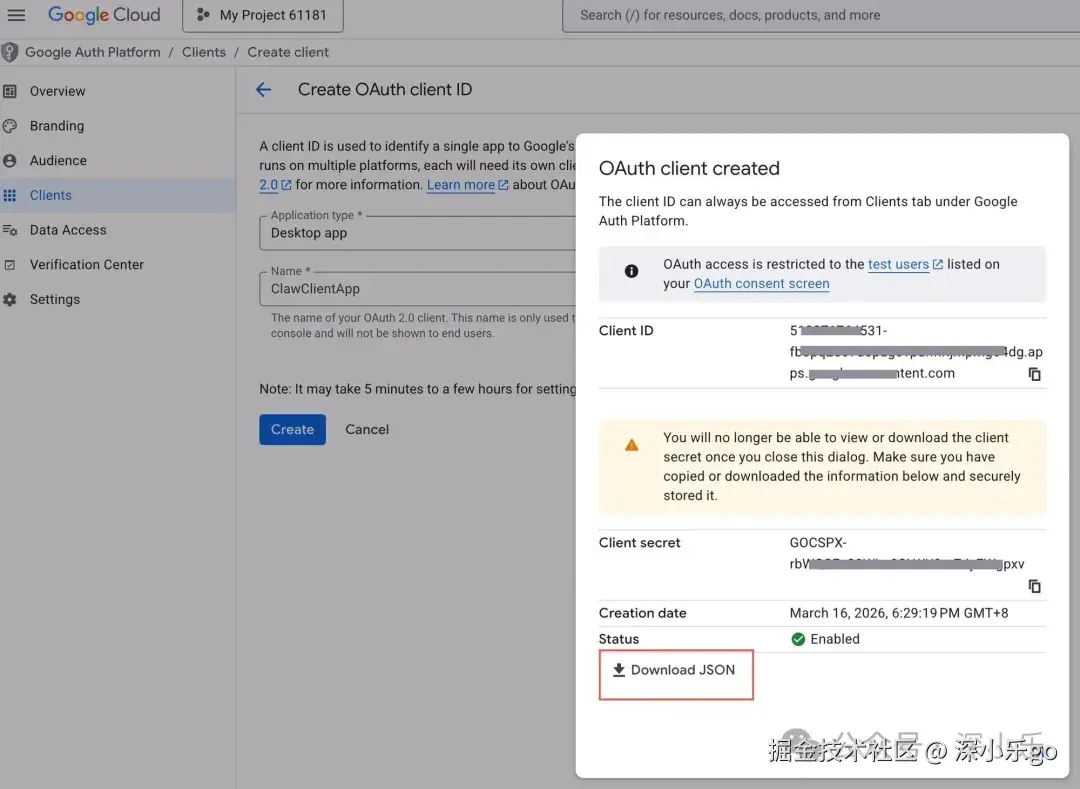The image size is (1080, 789).
Task: Click the Audience person icon
Action: tap(10, 160)
